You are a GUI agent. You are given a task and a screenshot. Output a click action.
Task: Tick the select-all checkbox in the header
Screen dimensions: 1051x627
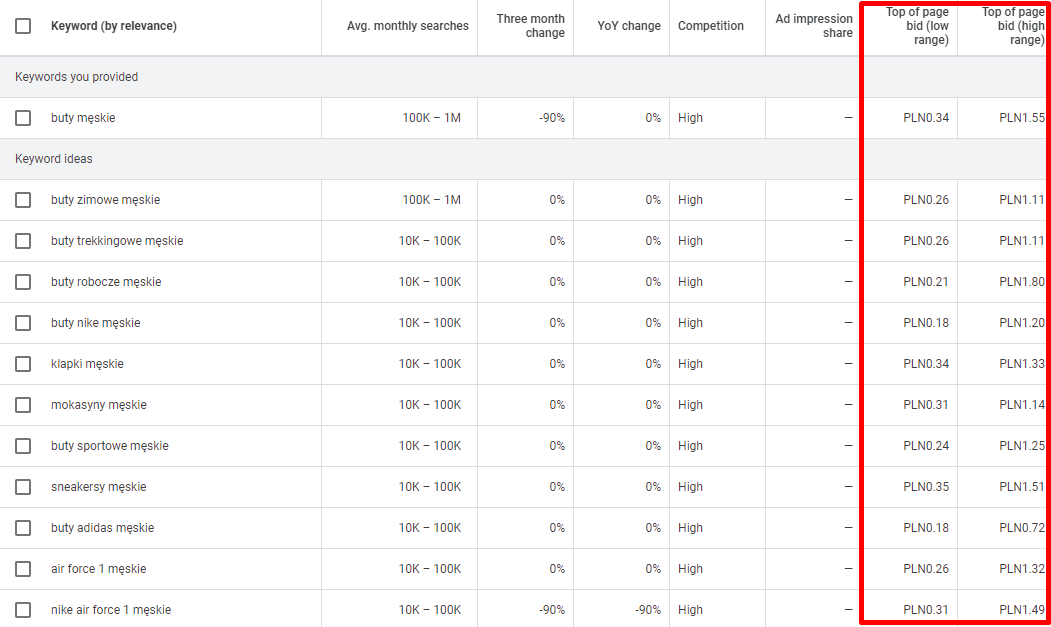click(23, 26)
